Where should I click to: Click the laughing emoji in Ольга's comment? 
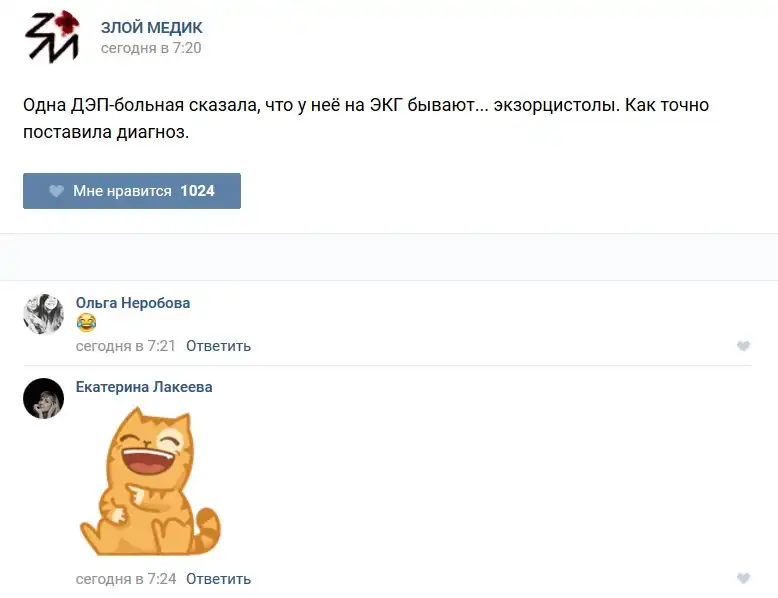[86, 323]
